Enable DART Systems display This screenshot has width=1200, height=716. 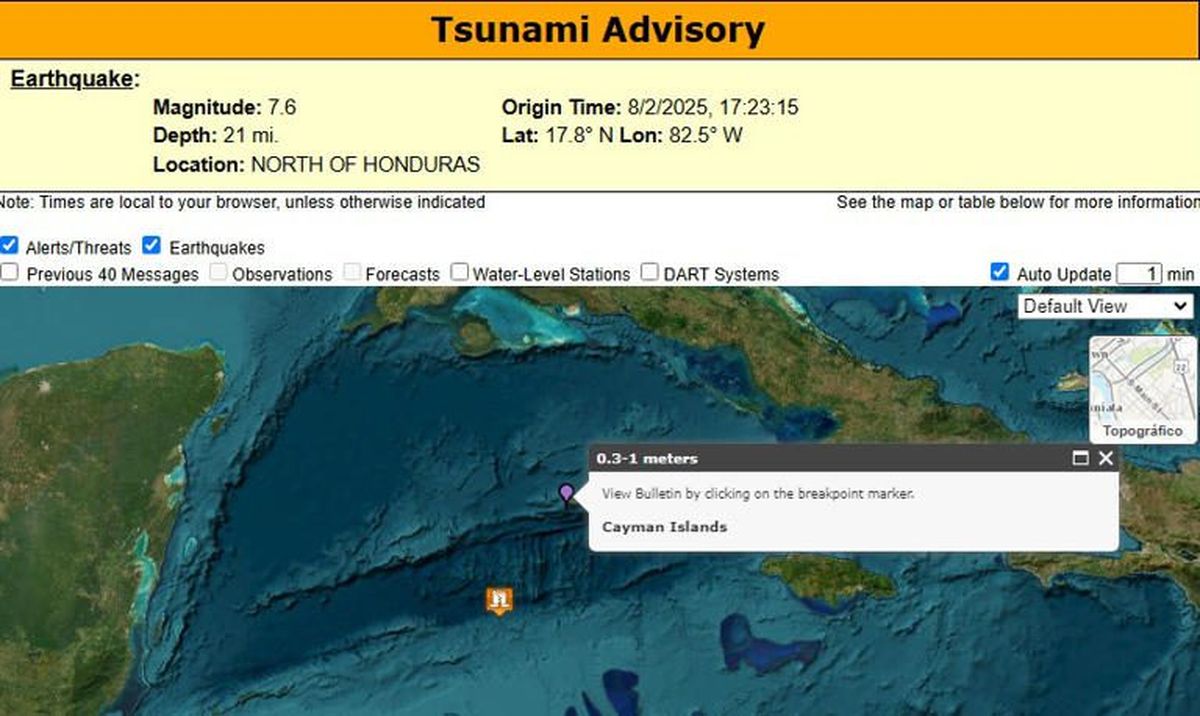(x=649, y=270)
